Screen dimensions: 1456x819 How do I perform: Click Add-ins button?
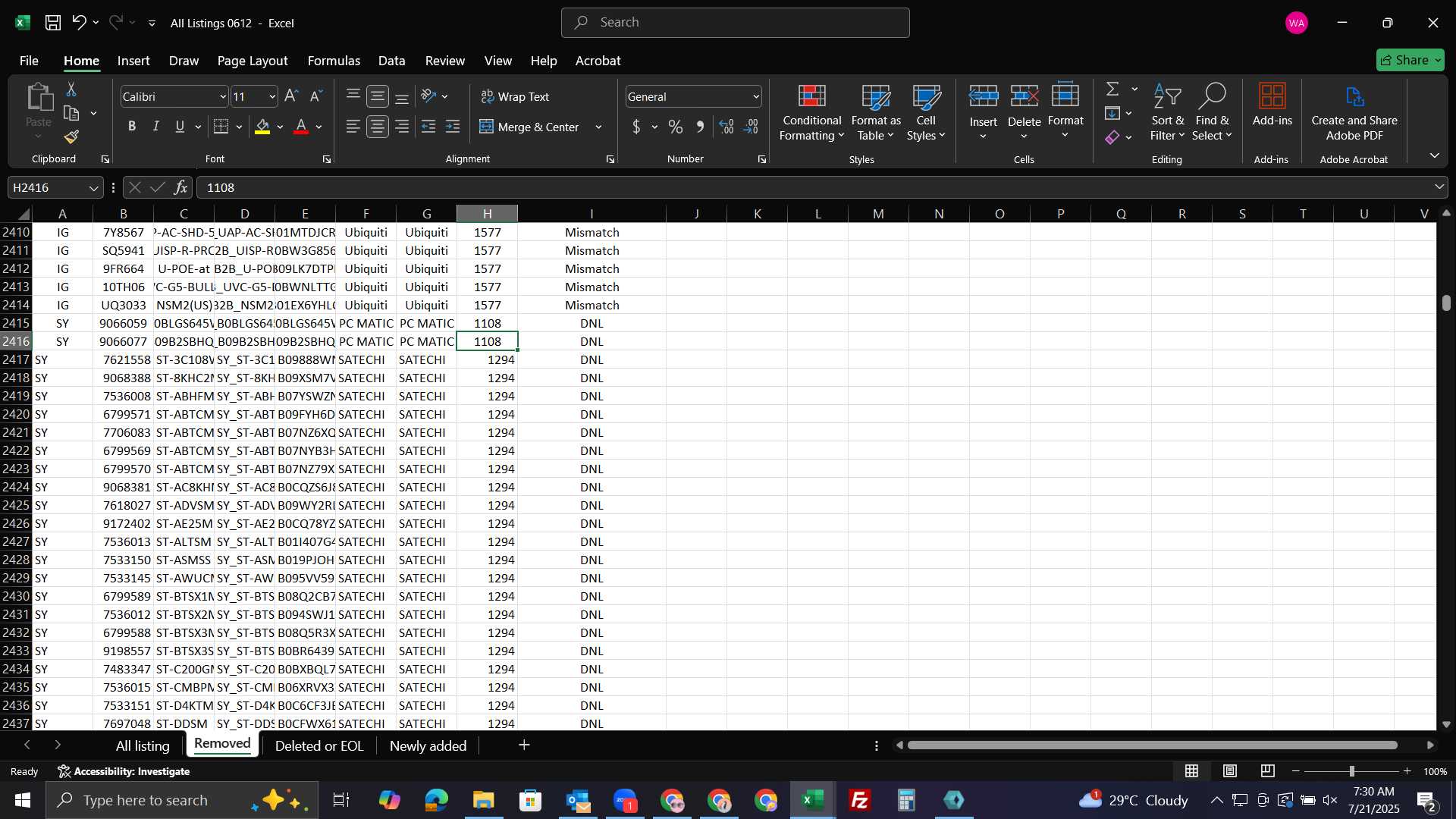point(1272,105)
